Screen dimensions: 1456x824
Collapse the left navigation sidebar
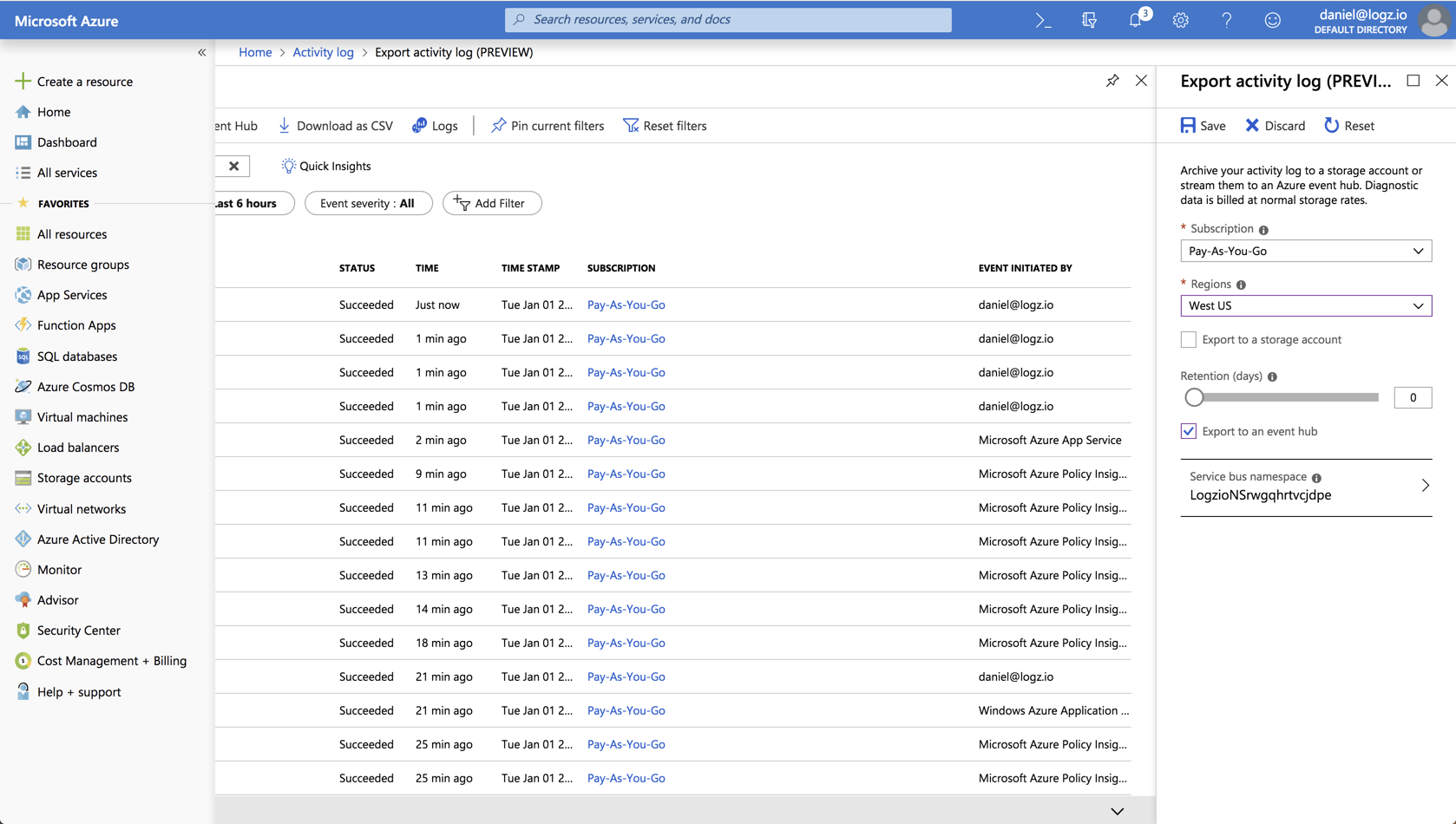pyautogui.click(x=202, y=52)
